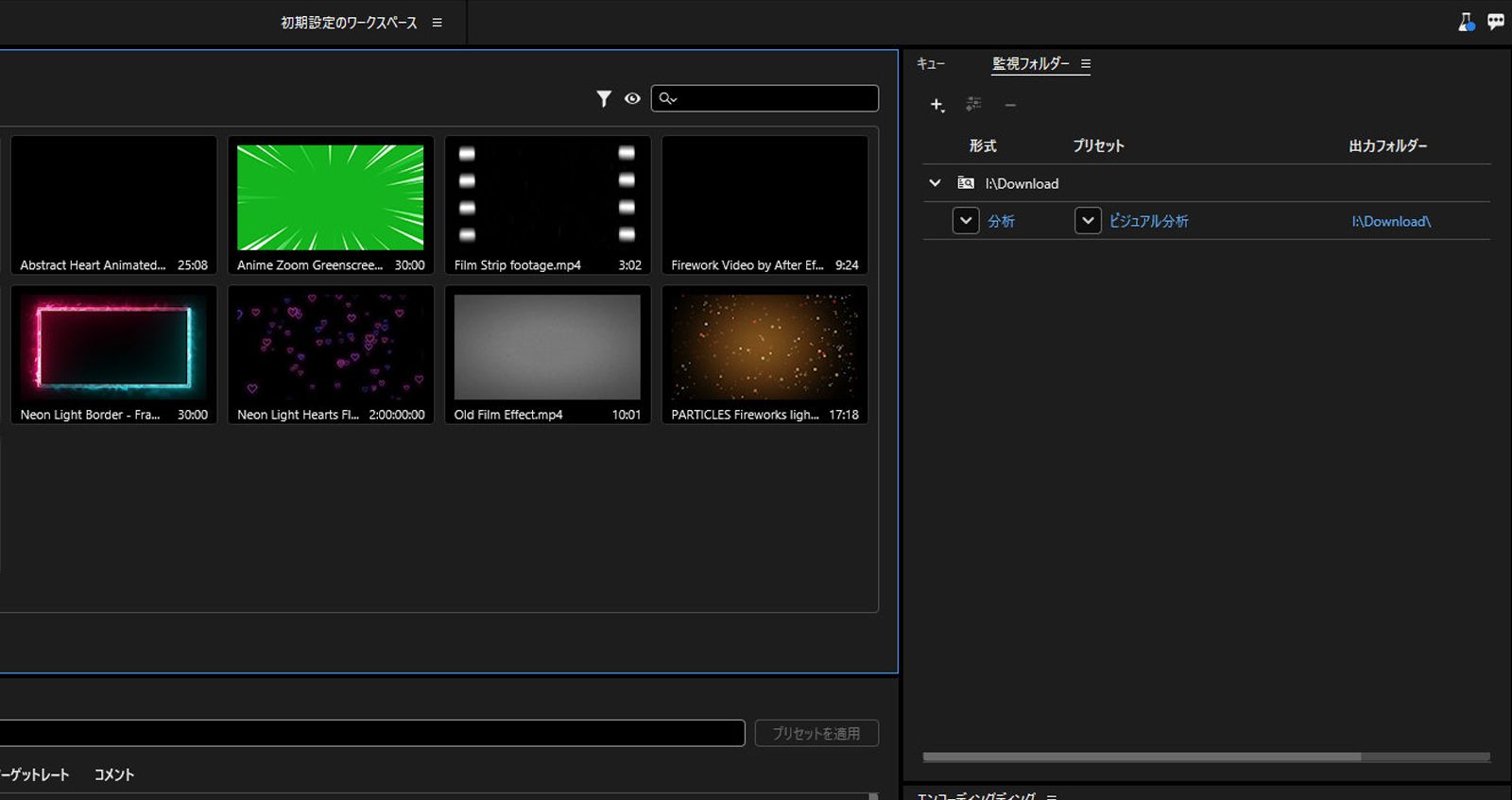Open the 監視フォルダー panel menu
The image size is (1512, 800).
tap(1086, 64)
